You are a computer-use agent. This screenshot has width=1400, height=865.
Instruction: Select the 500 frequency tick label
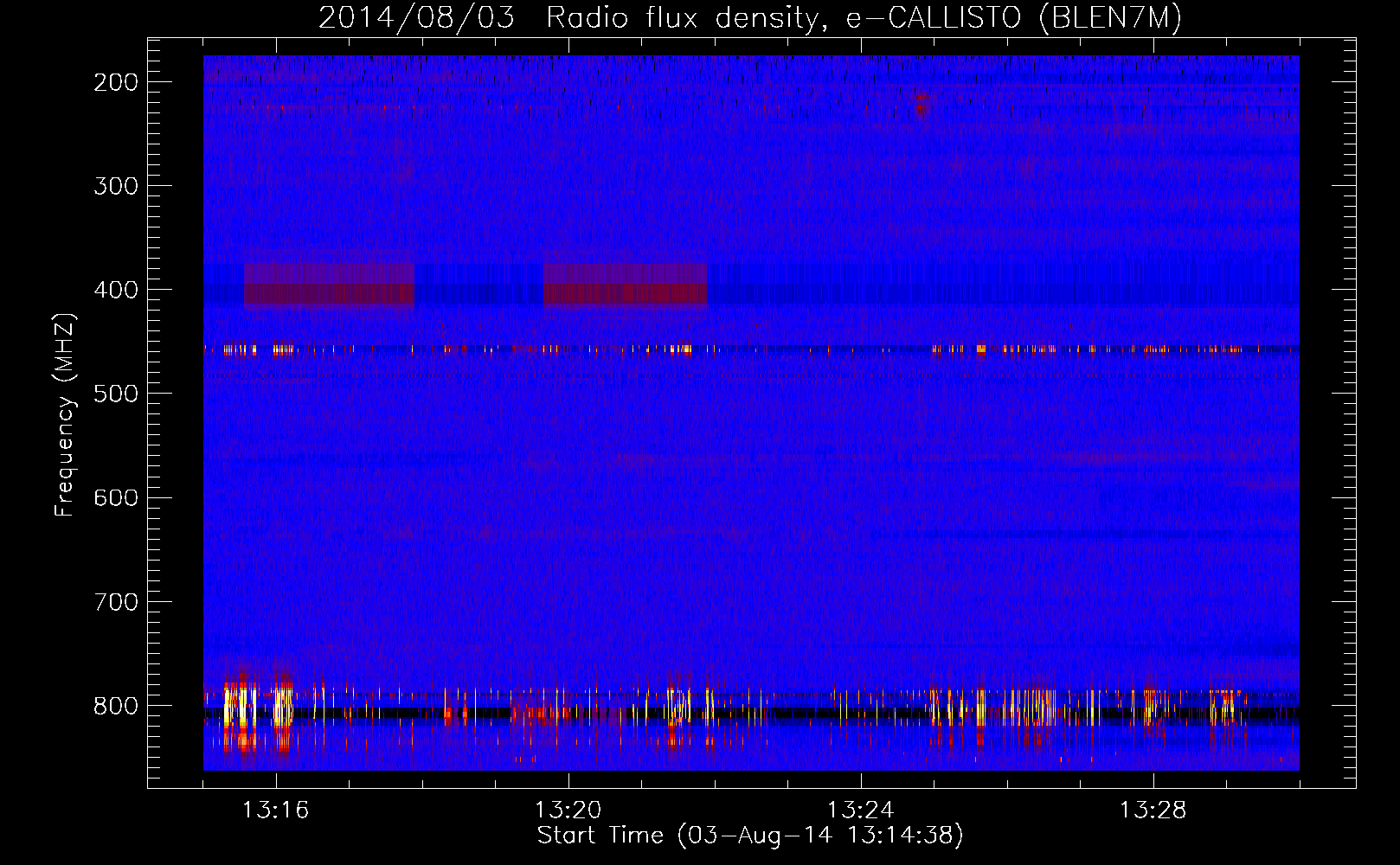tap(116, 394)
